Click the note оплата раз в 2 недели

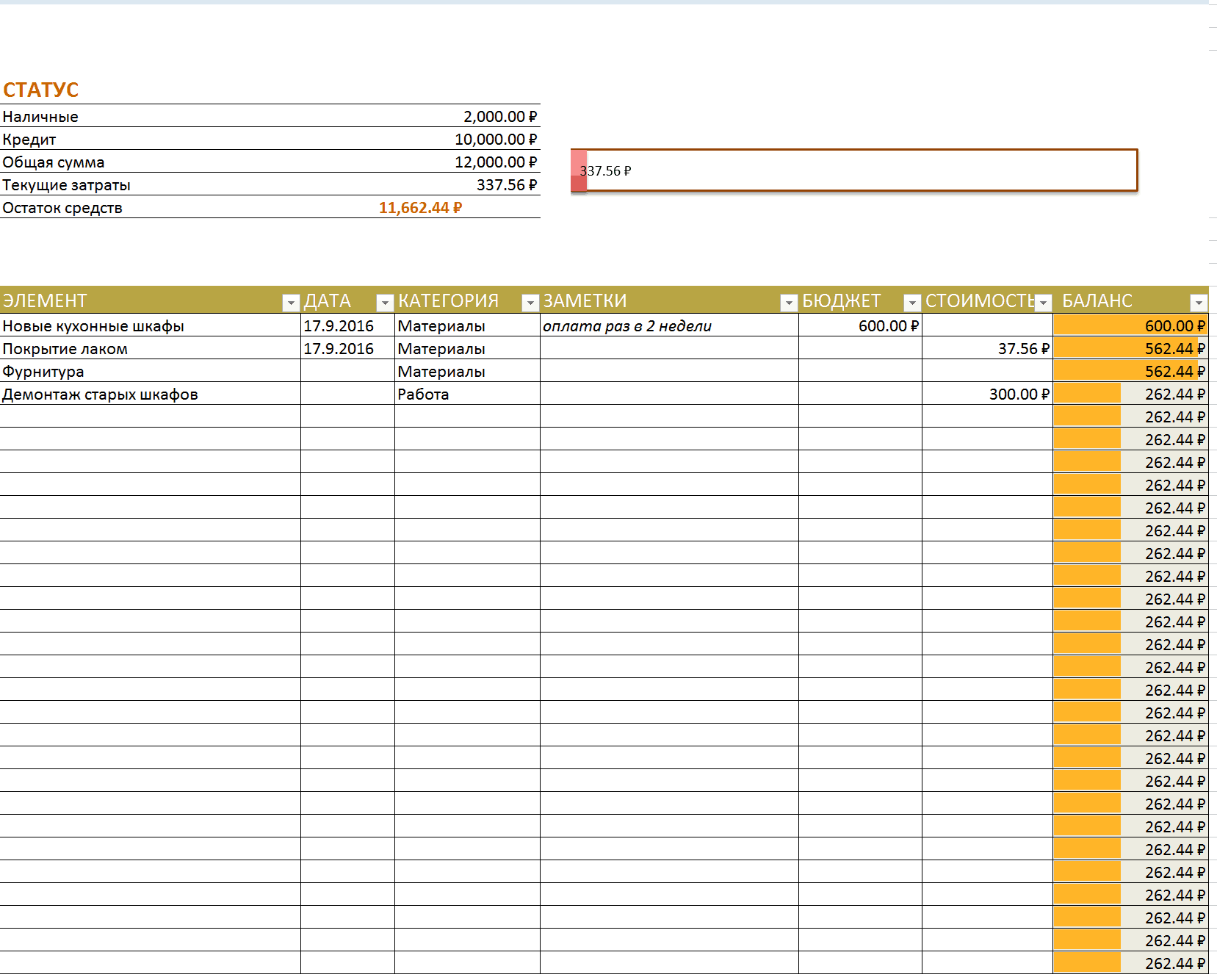point(669,325)
